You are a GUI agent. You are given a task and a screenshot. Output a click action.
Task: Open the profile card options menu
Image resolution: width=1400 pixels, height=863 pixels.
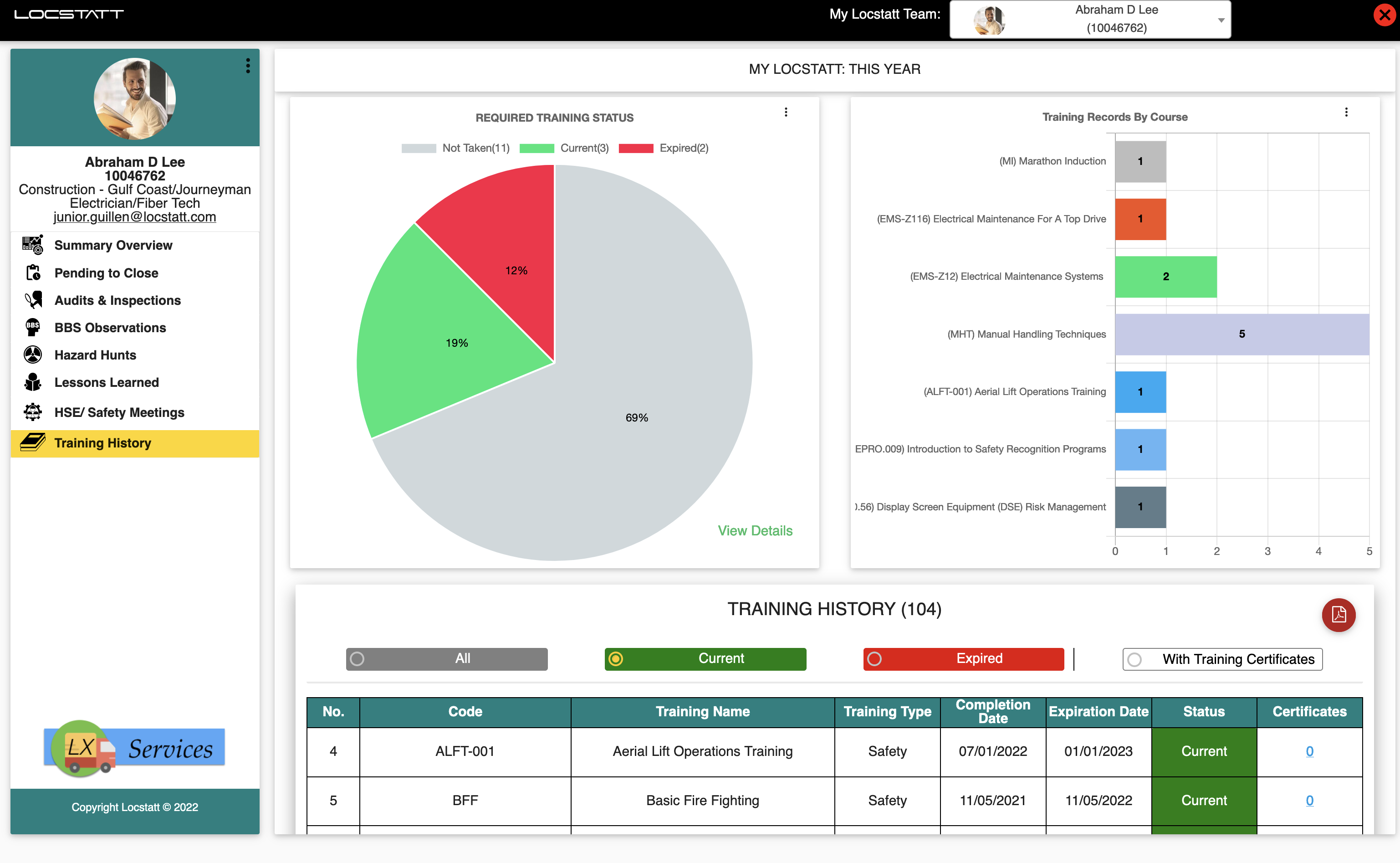248,66
